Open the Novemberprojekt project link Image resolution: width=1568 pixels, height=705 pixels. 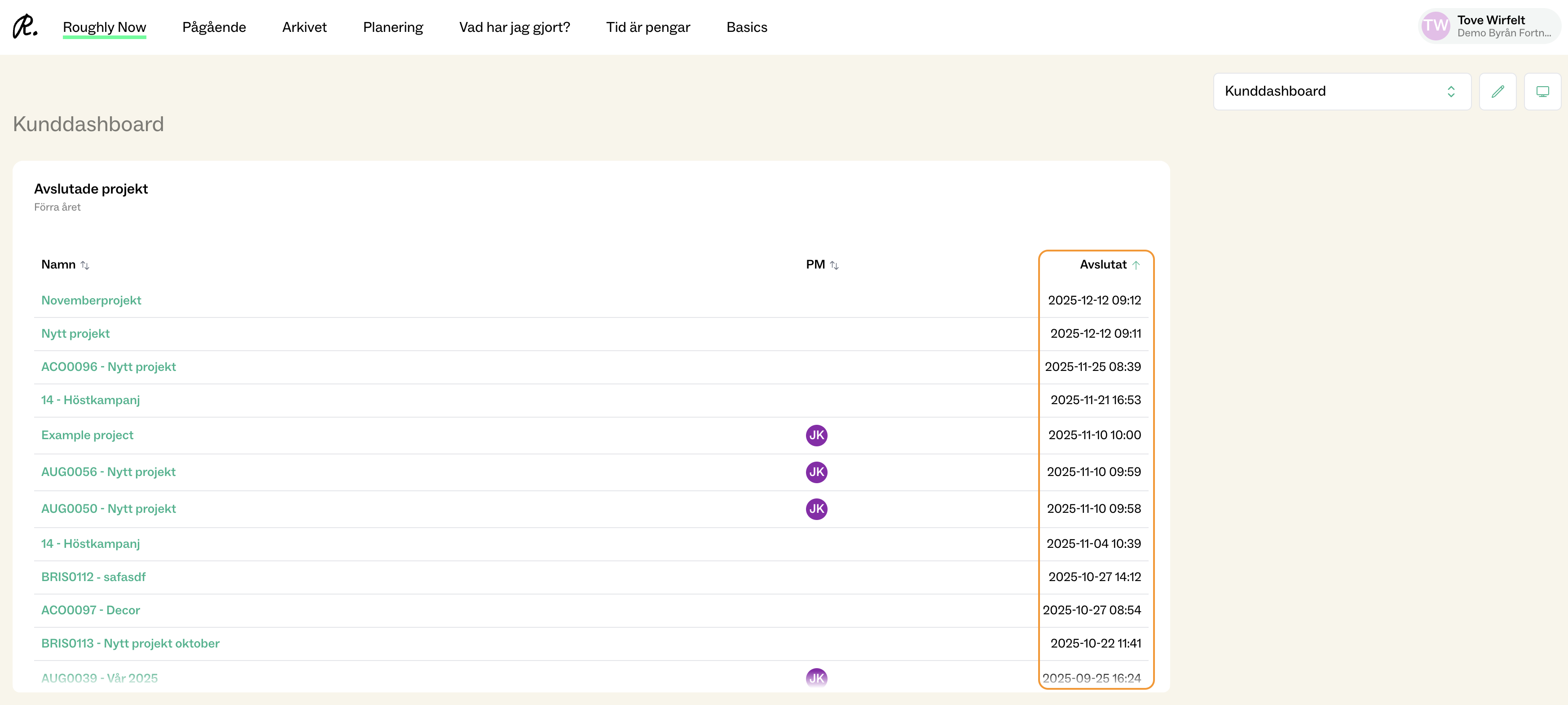pos(91,300)
